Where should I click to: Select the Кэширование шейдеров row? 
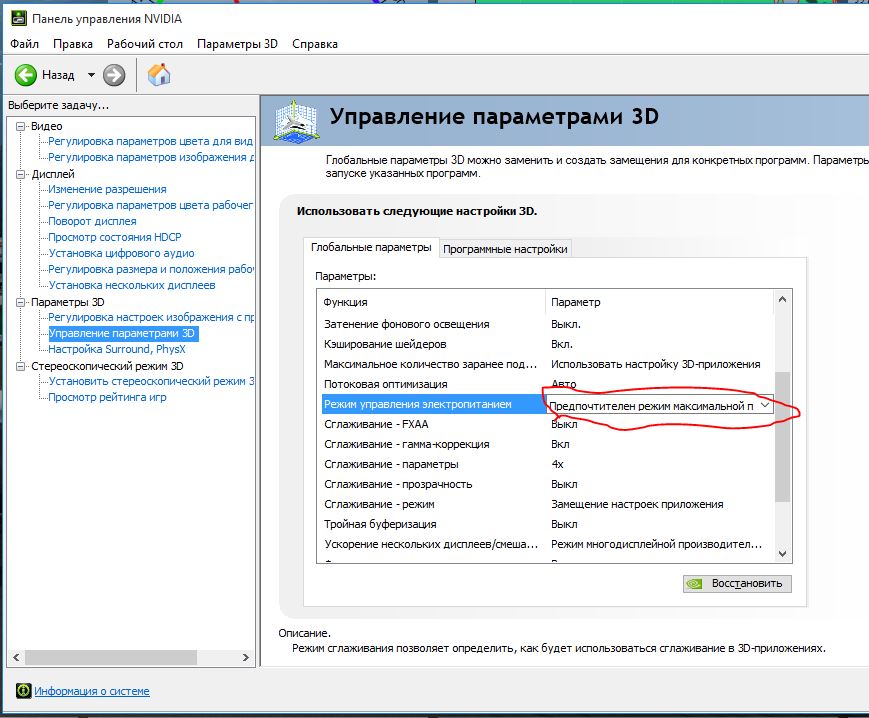point(545,344)
